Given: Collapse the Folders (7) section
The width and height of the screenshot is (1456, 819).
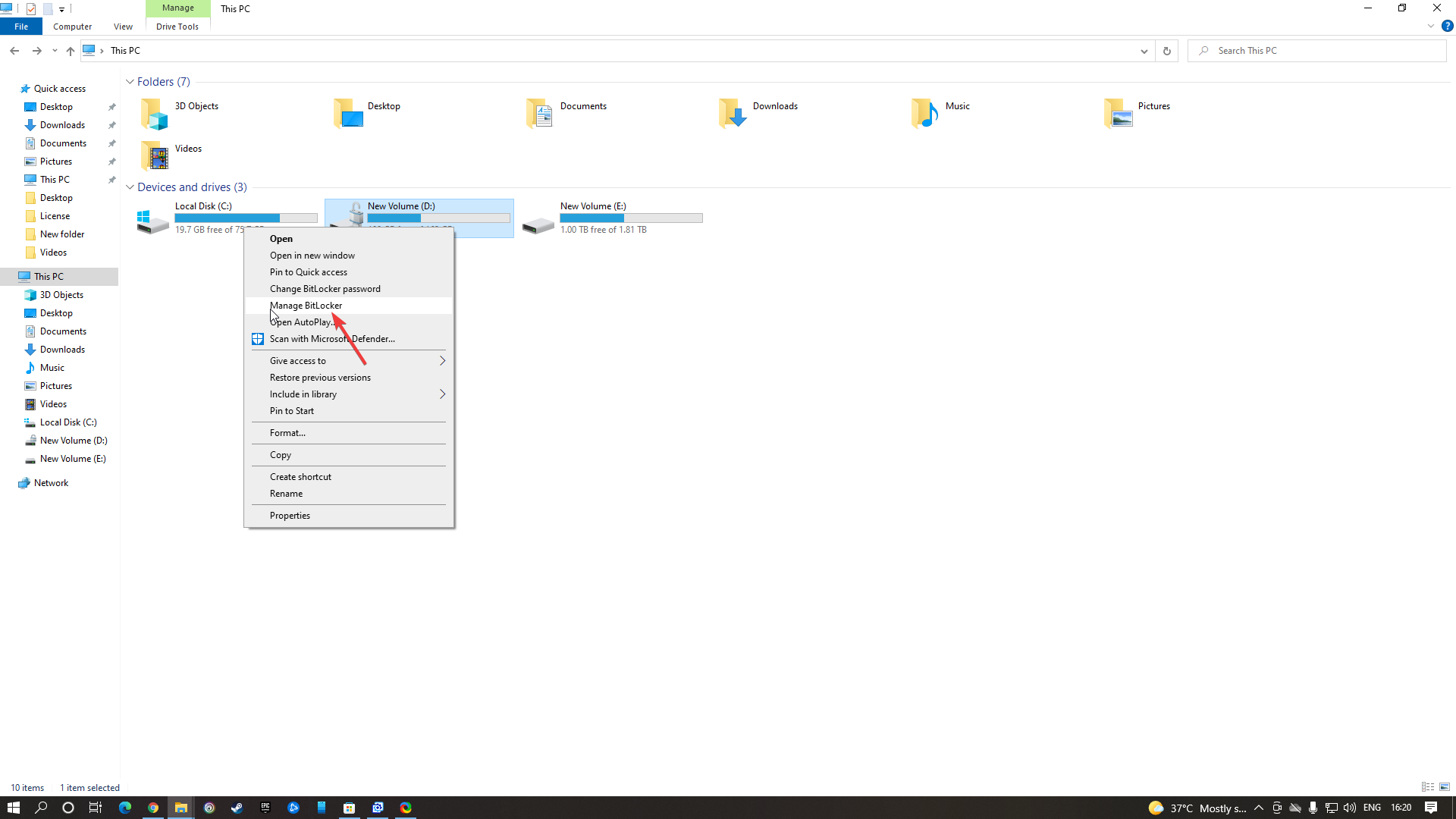Looking at the screenshot, I should 130,81.
